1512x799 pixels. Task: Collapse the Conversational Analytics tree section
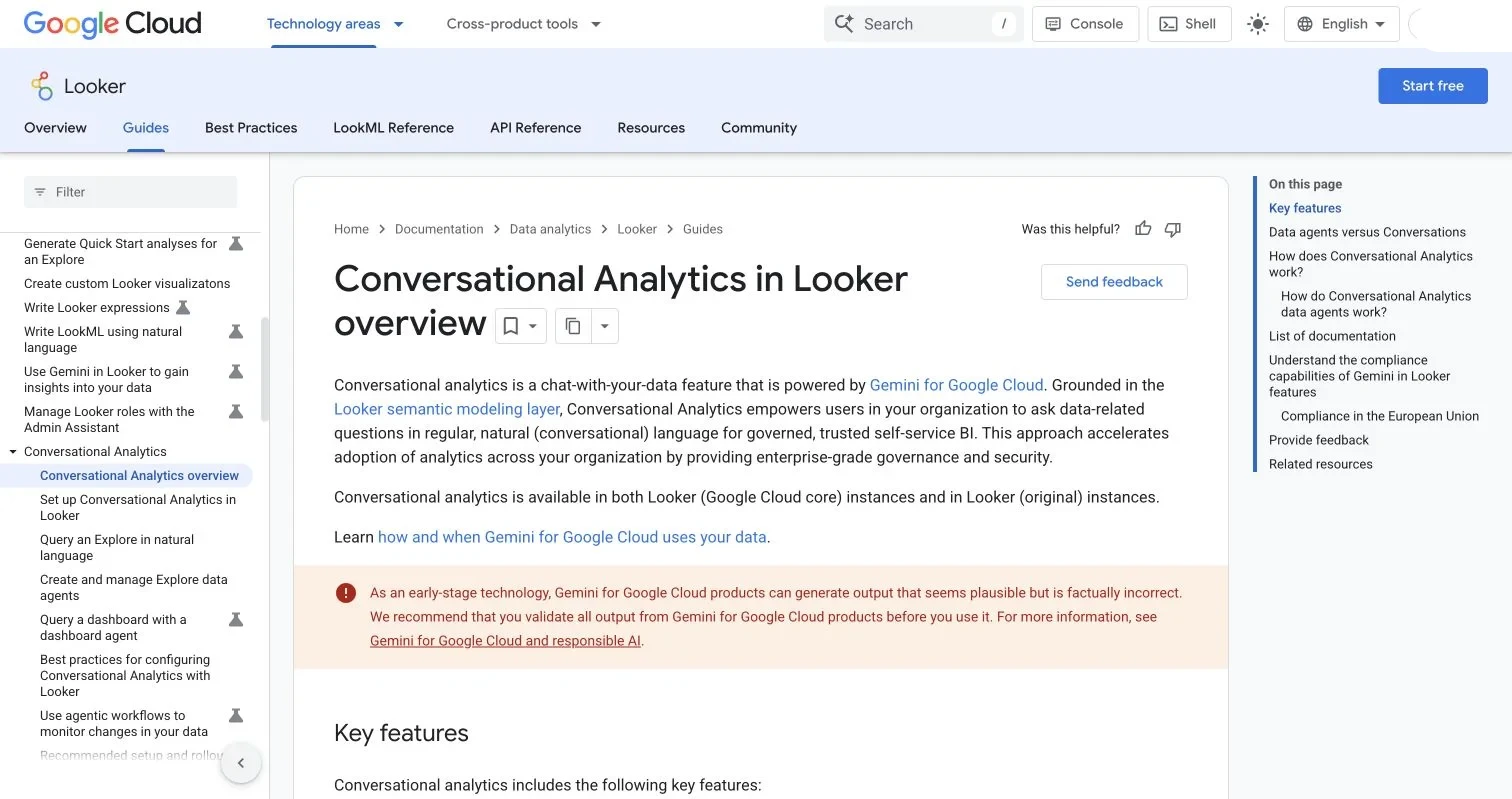pos(13,452)
